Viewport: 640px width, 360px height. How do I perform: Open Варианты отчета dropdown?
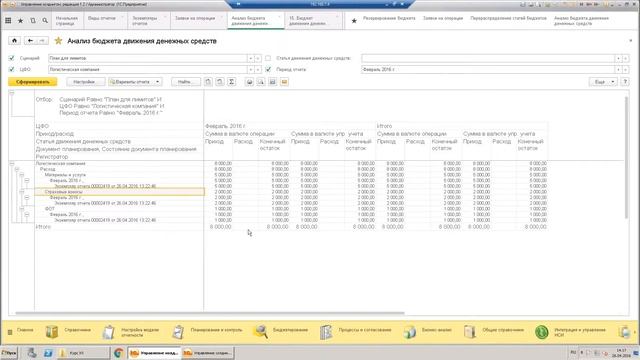135,82
